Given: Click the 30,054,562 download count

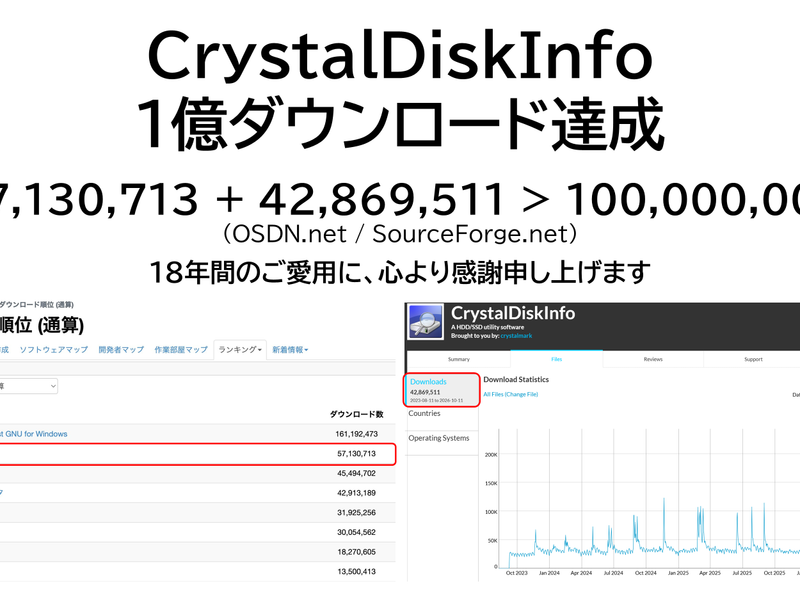Looking at the screenshot, I should point(356,532).
